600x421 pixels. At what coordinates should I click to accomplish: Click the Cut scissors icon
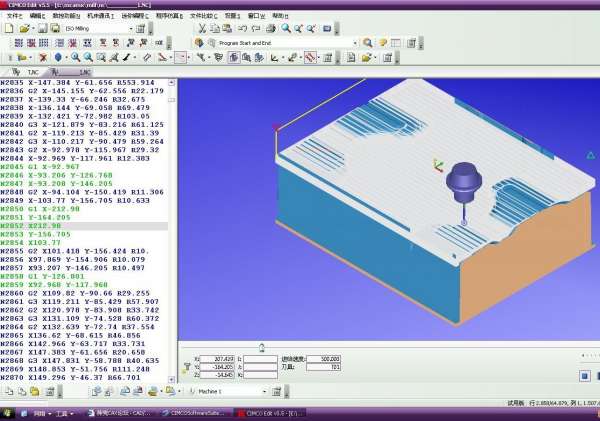[202, 28]
